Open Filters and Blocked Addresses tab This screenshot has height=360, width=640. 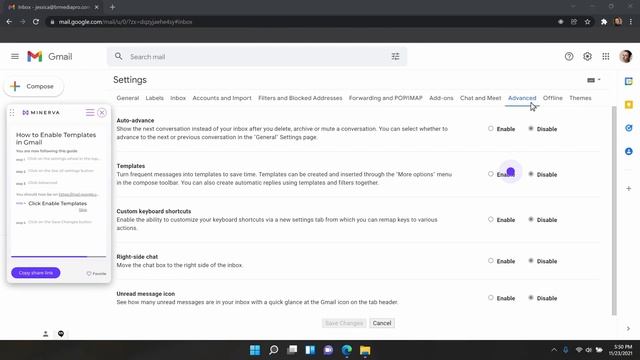point(300,98)
